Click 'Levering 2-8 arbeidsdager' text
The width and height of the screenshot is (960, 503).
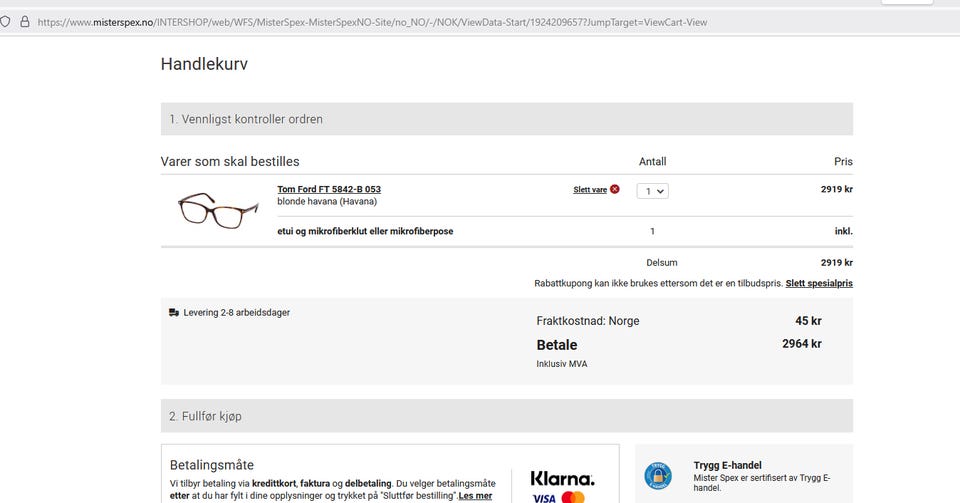(236, 313)
